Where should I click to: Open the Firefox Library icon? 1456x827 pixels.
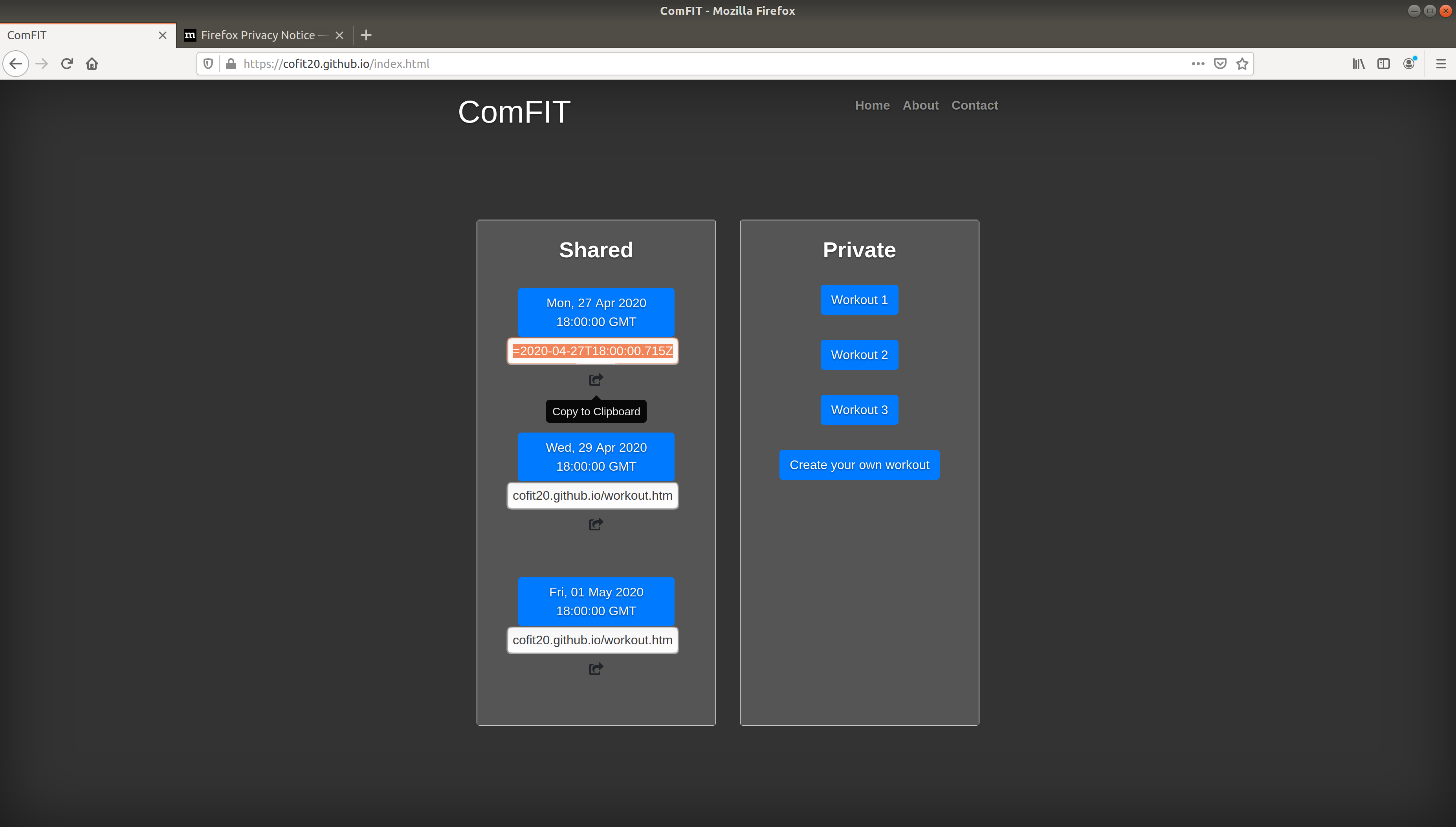coord(1358,64)
